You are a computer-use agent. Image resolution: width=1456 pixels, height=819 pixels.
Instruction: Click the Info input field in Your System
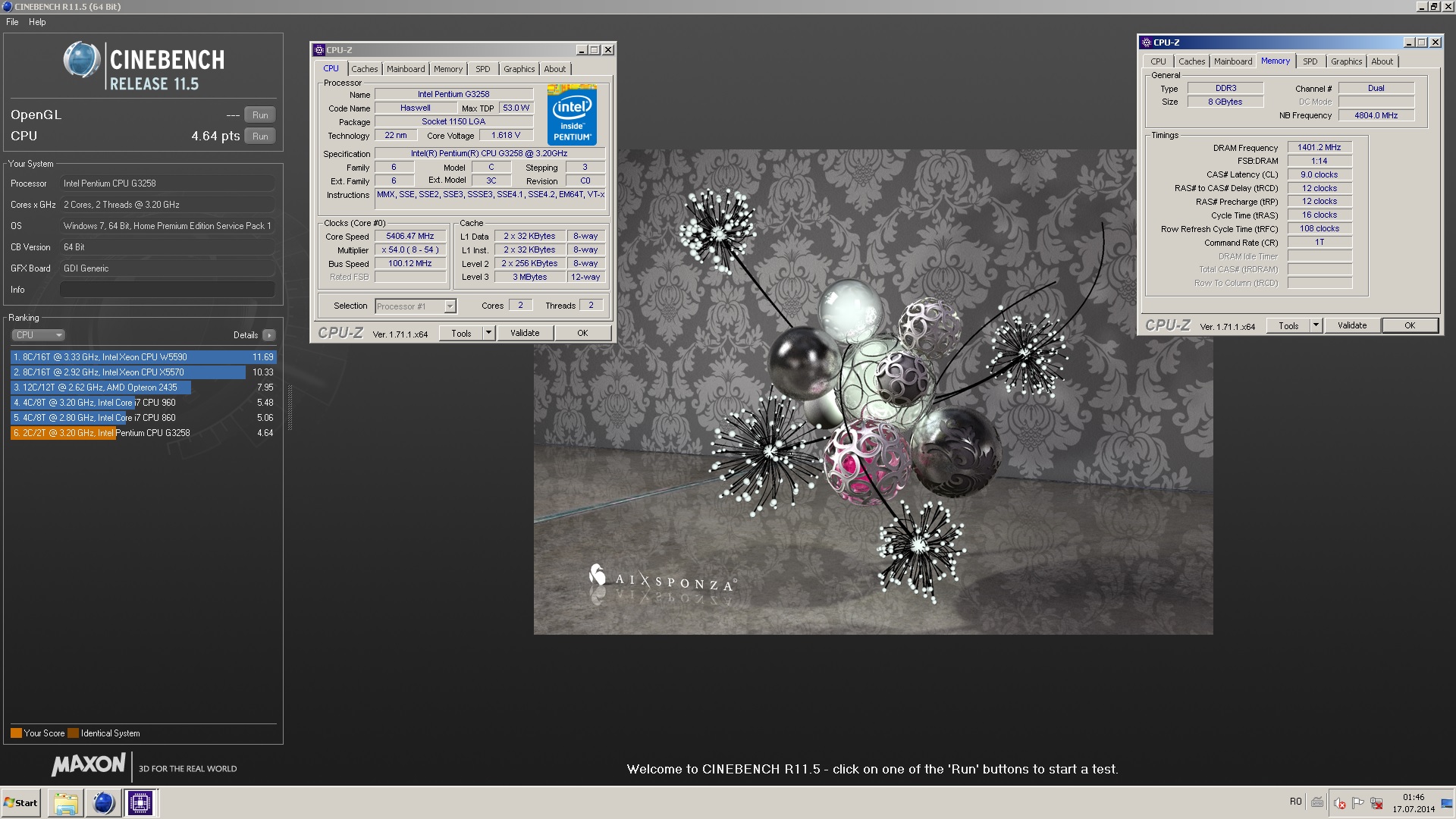tap(168, 290)
